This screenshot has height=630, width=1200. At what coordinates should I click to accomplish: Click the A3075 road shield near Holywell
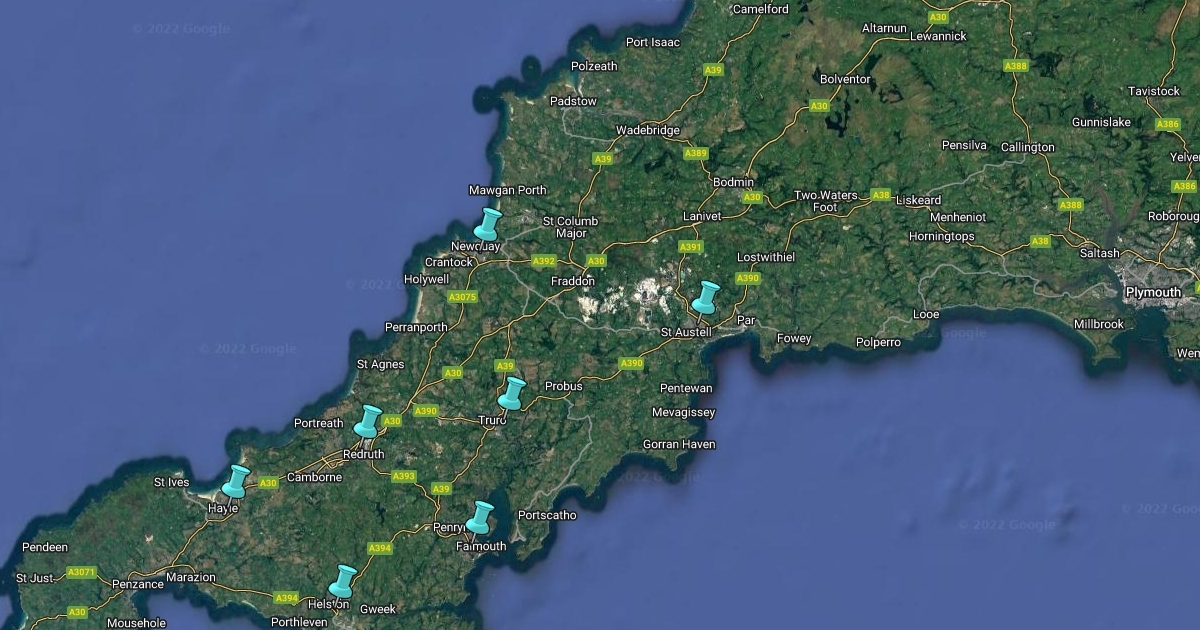(x=462, y=297)
